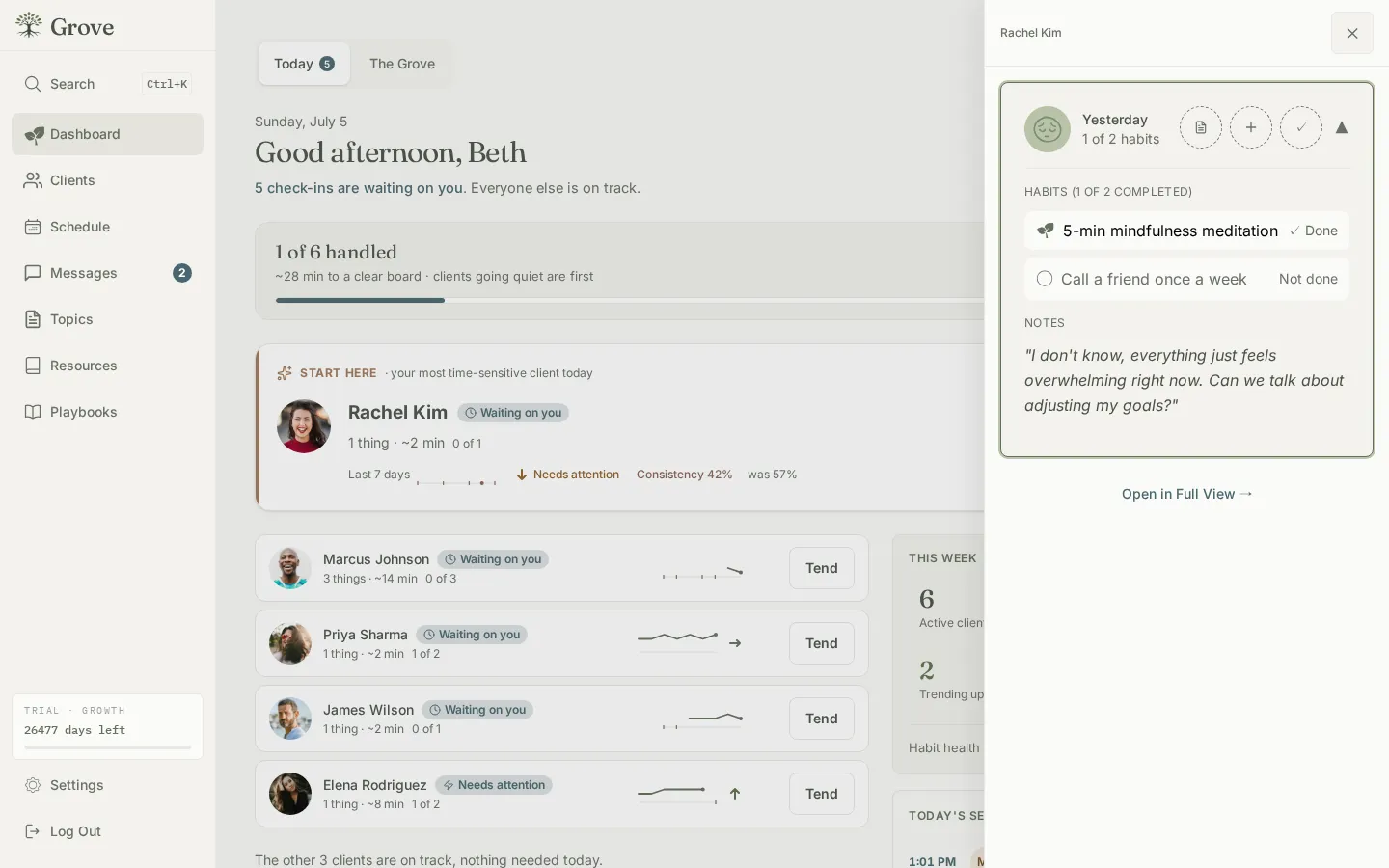The width and height of the screenshot is (1389, 868).
Task: Click the 5 check-ins are waiting text
Action: point(360,188)
